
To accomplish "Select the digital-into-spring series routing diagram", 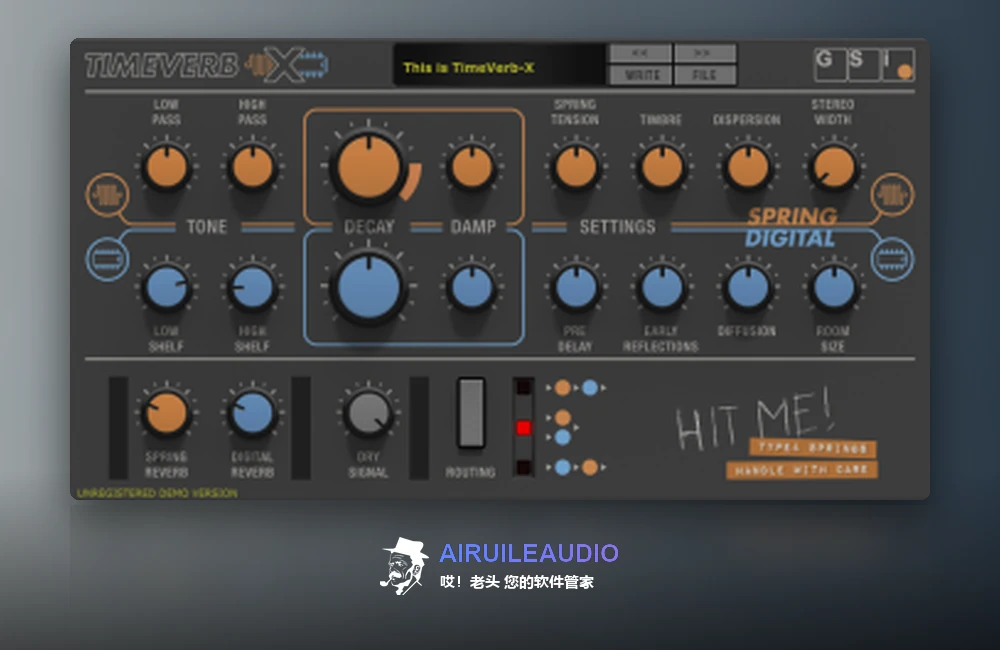I will coord(576,468).
